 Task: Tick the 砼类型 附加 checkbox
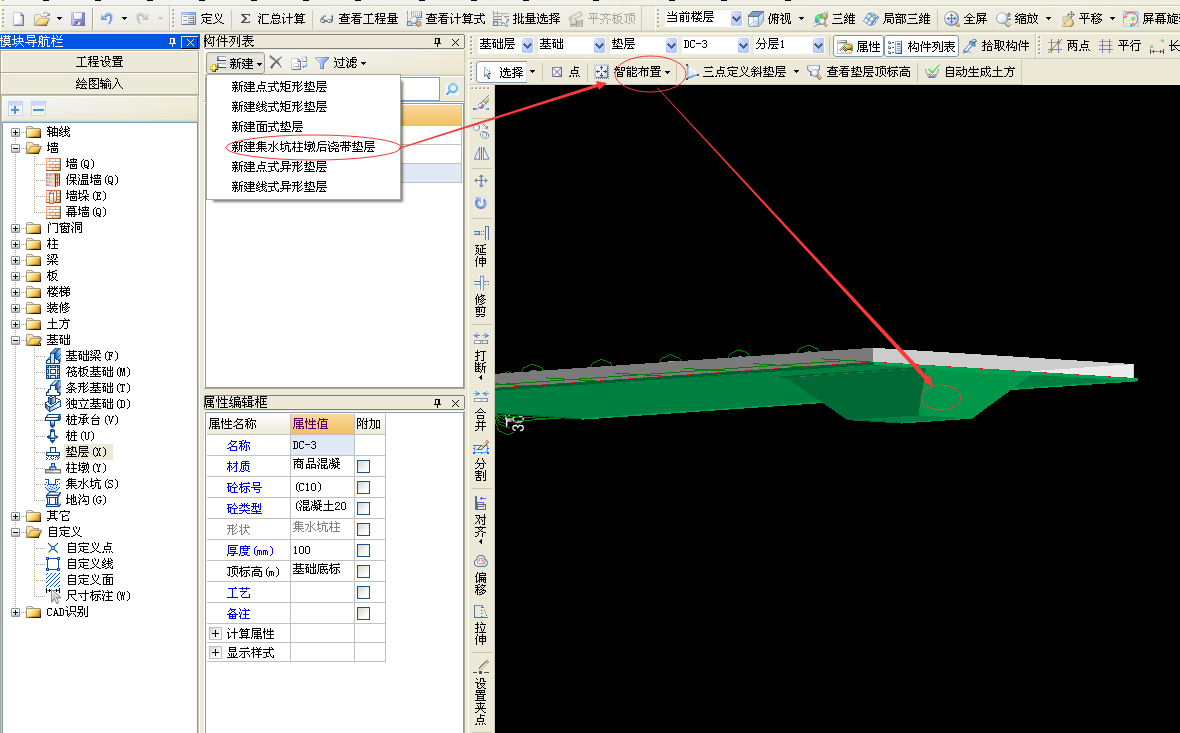(363, 509)
